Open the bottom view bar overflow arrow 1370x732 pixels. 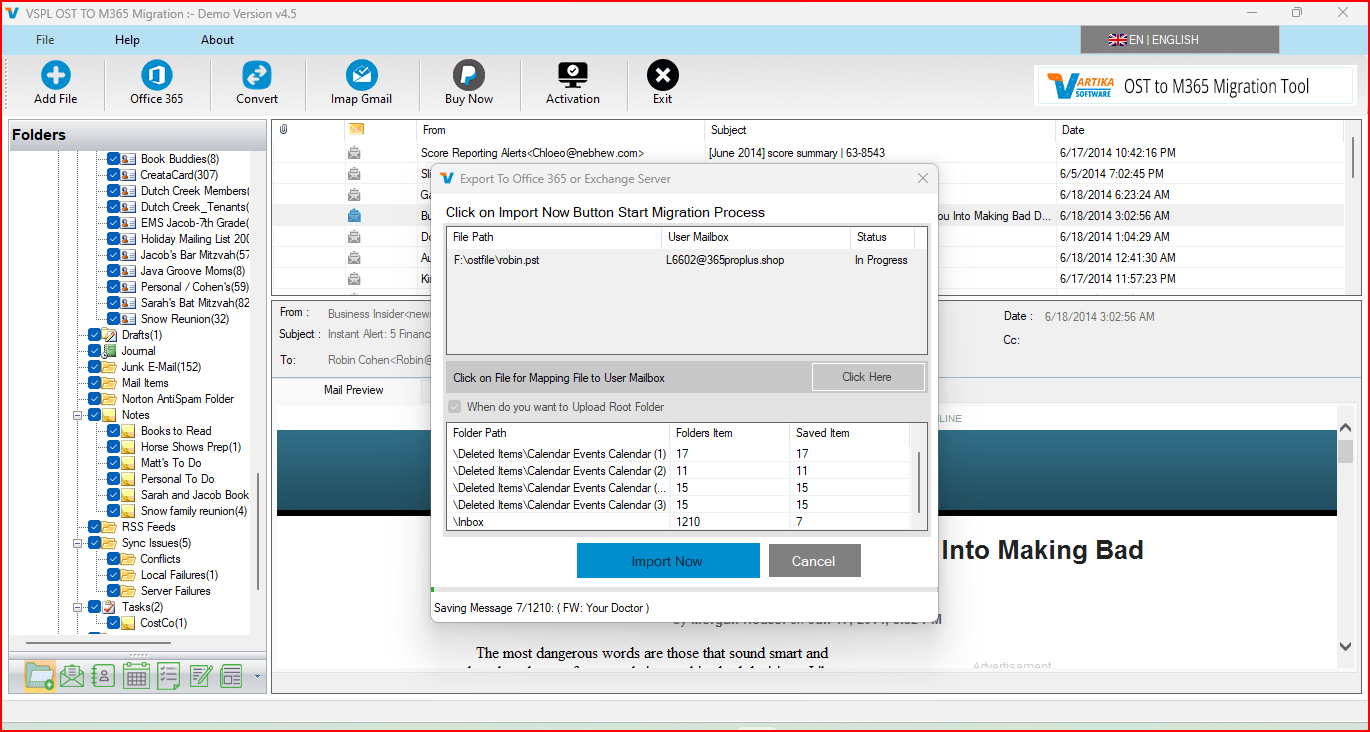point(257,677)
